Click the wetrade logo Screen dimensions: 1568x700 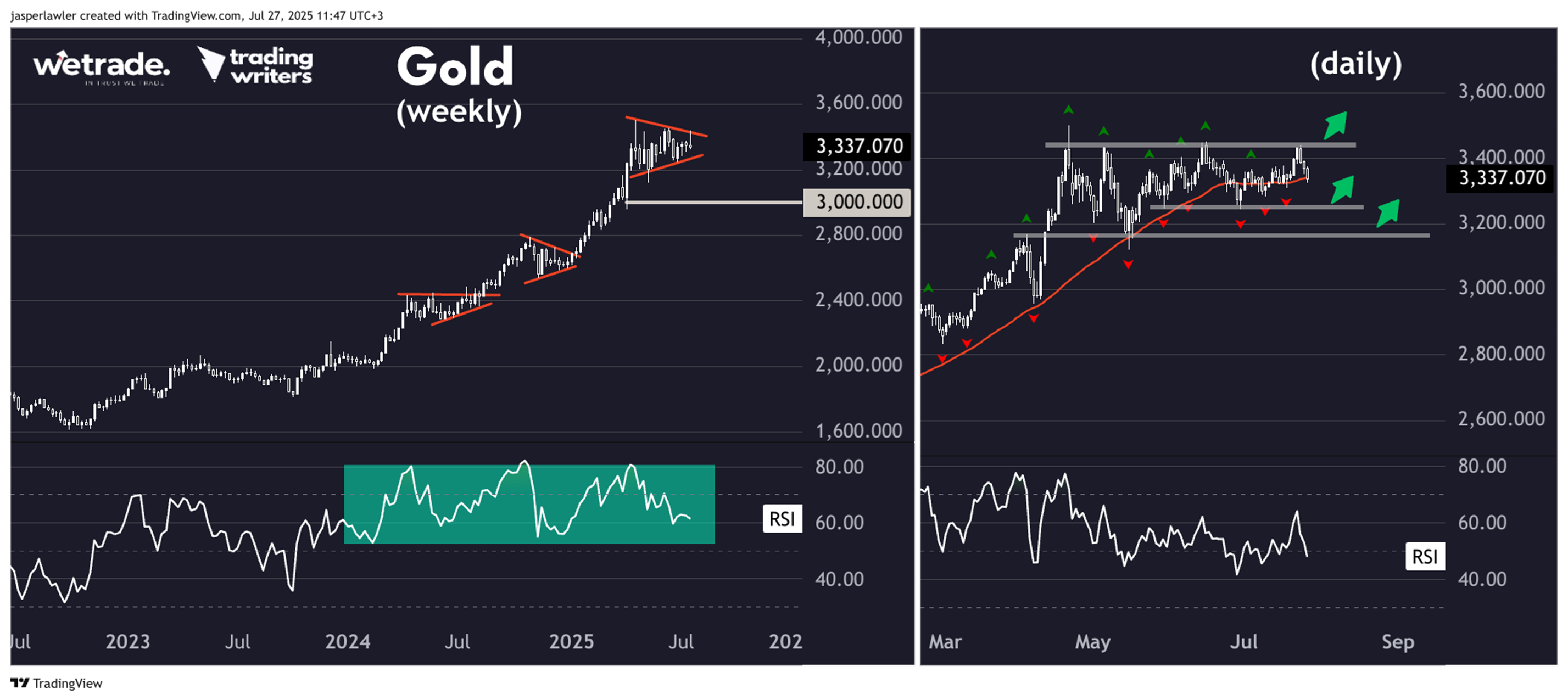pos(101,66)
